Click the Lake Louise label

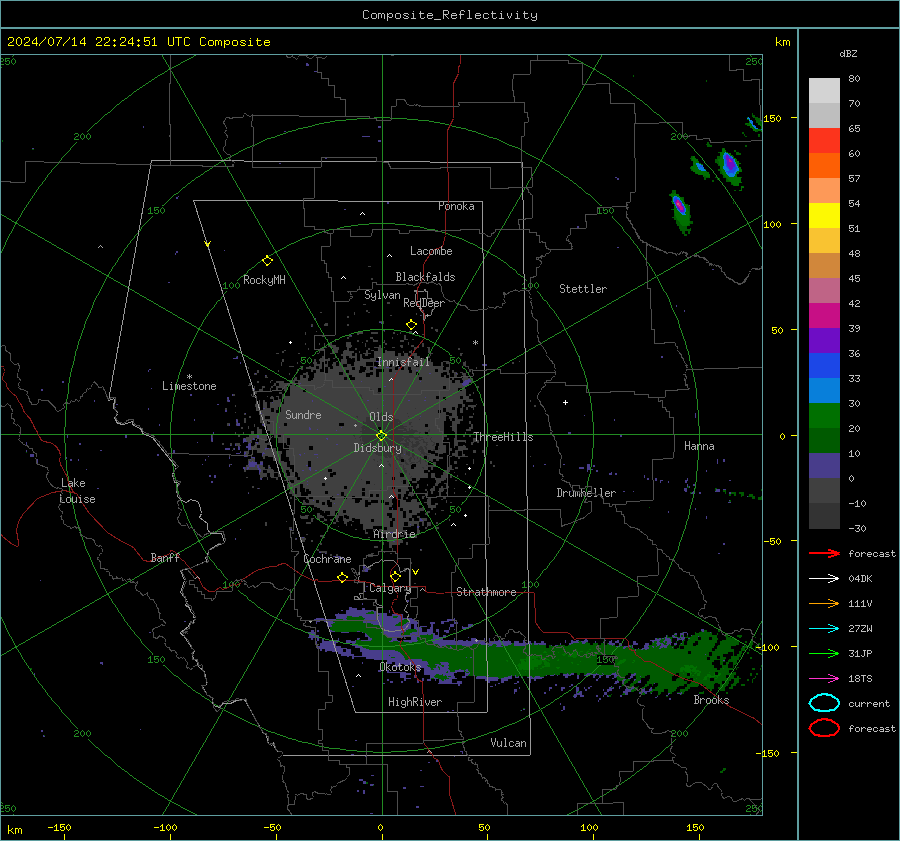[77, 491]
